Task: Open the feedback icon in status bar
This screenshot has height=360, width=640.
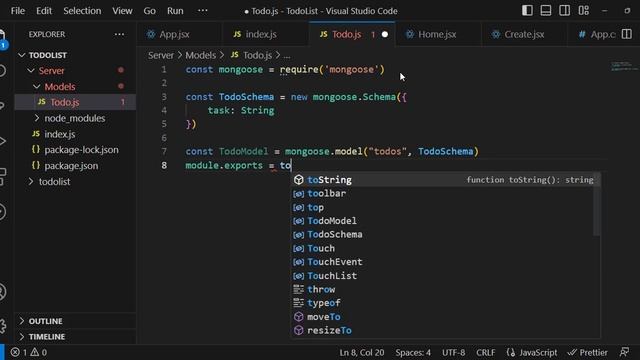Action: click(x=624, y=352)
